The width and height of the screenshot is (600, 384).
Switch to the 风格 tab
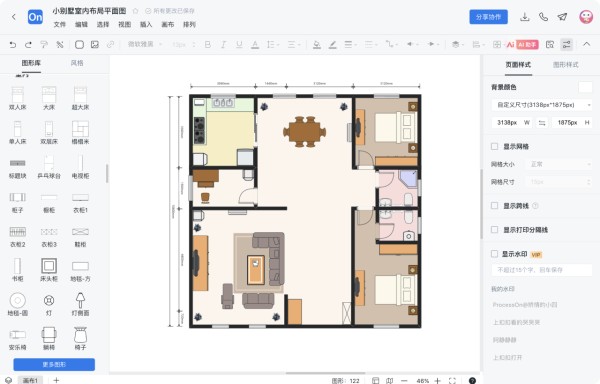click(77, 63)
